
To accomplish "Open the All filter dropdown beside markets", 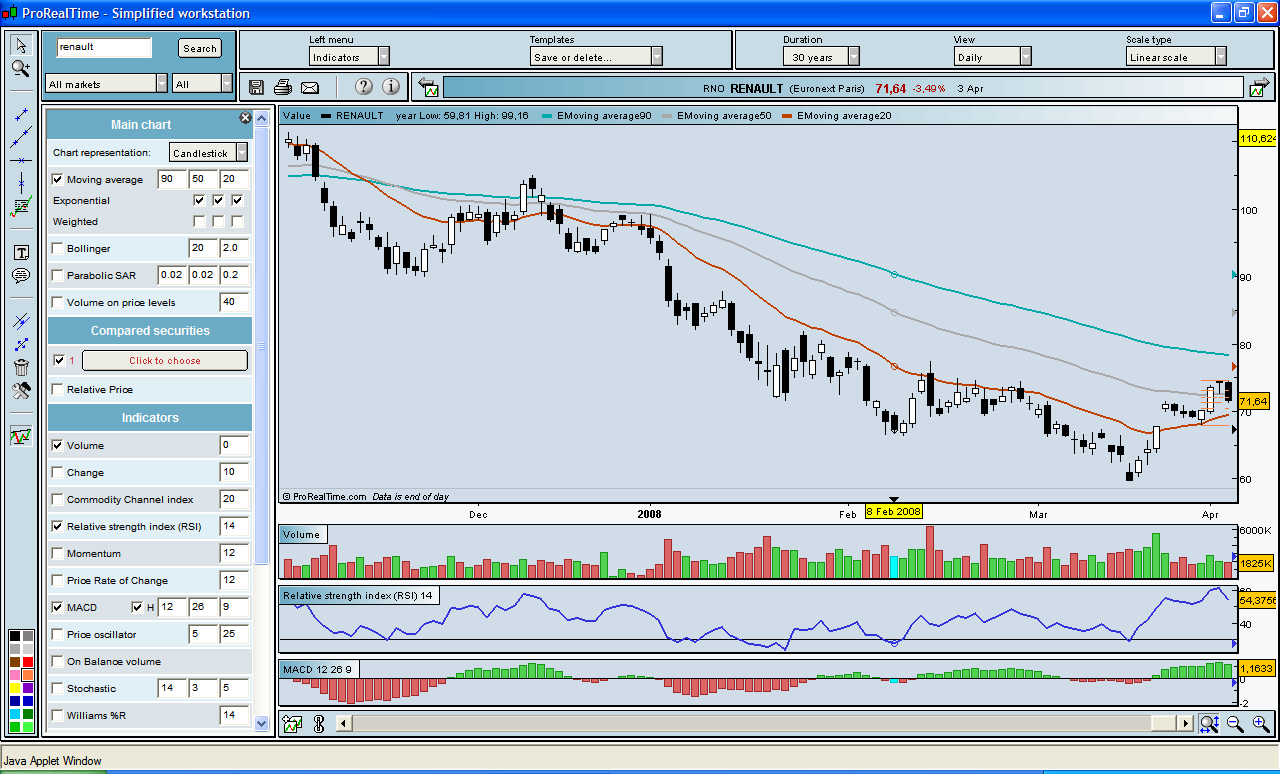I will [203, 84].
